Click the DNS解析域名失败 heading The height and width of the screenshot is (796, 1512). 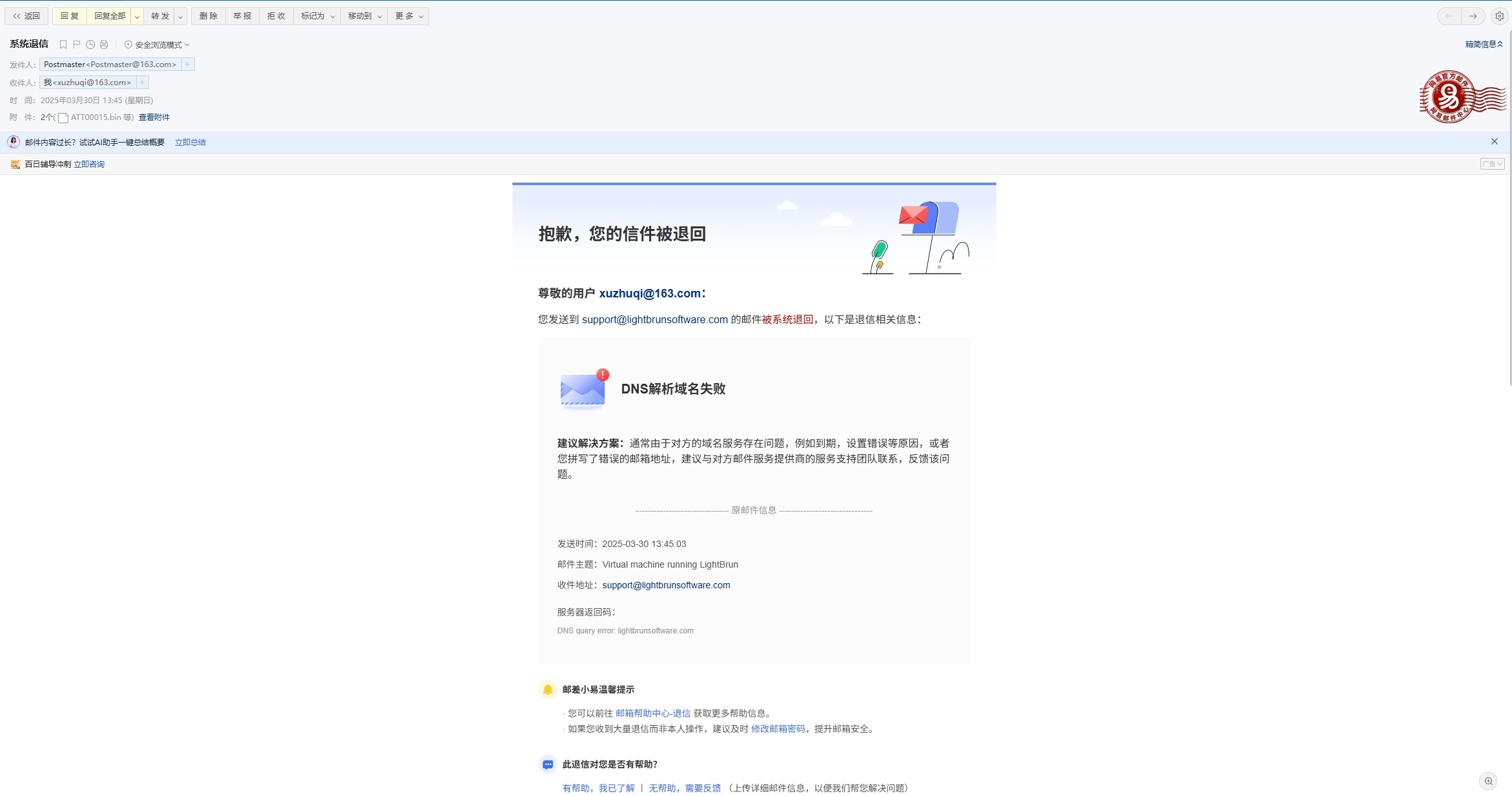pyautogui.click(x=673, y=389)
